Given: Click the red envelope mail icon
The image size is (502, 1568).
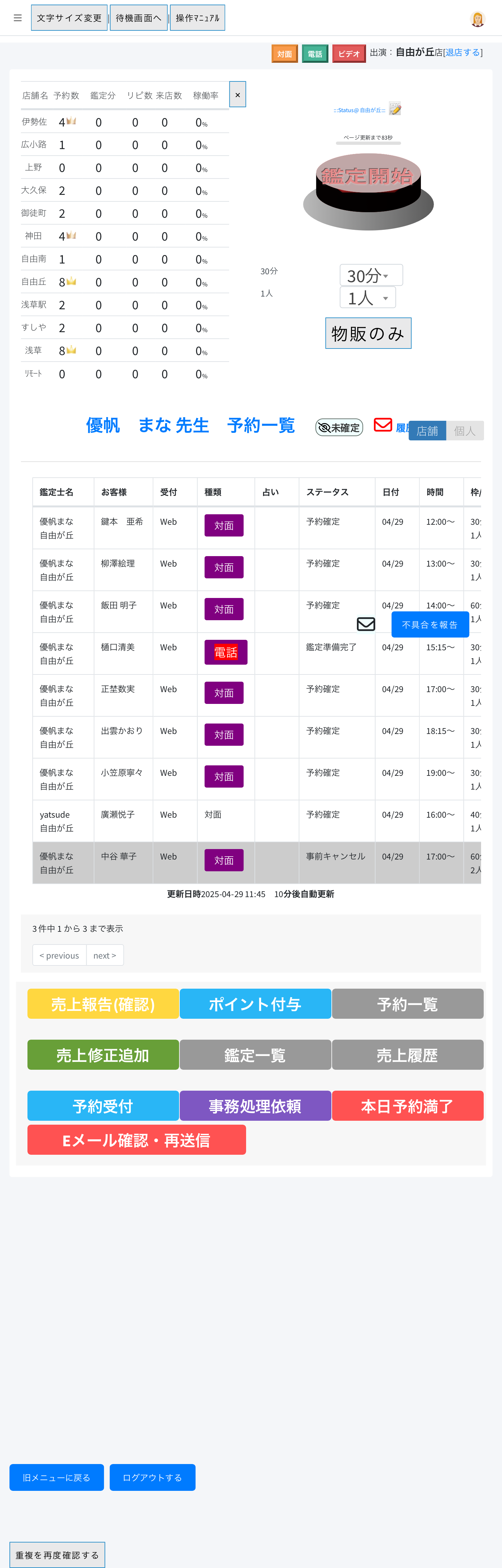Looking at the screenshot, I should 383,425.
